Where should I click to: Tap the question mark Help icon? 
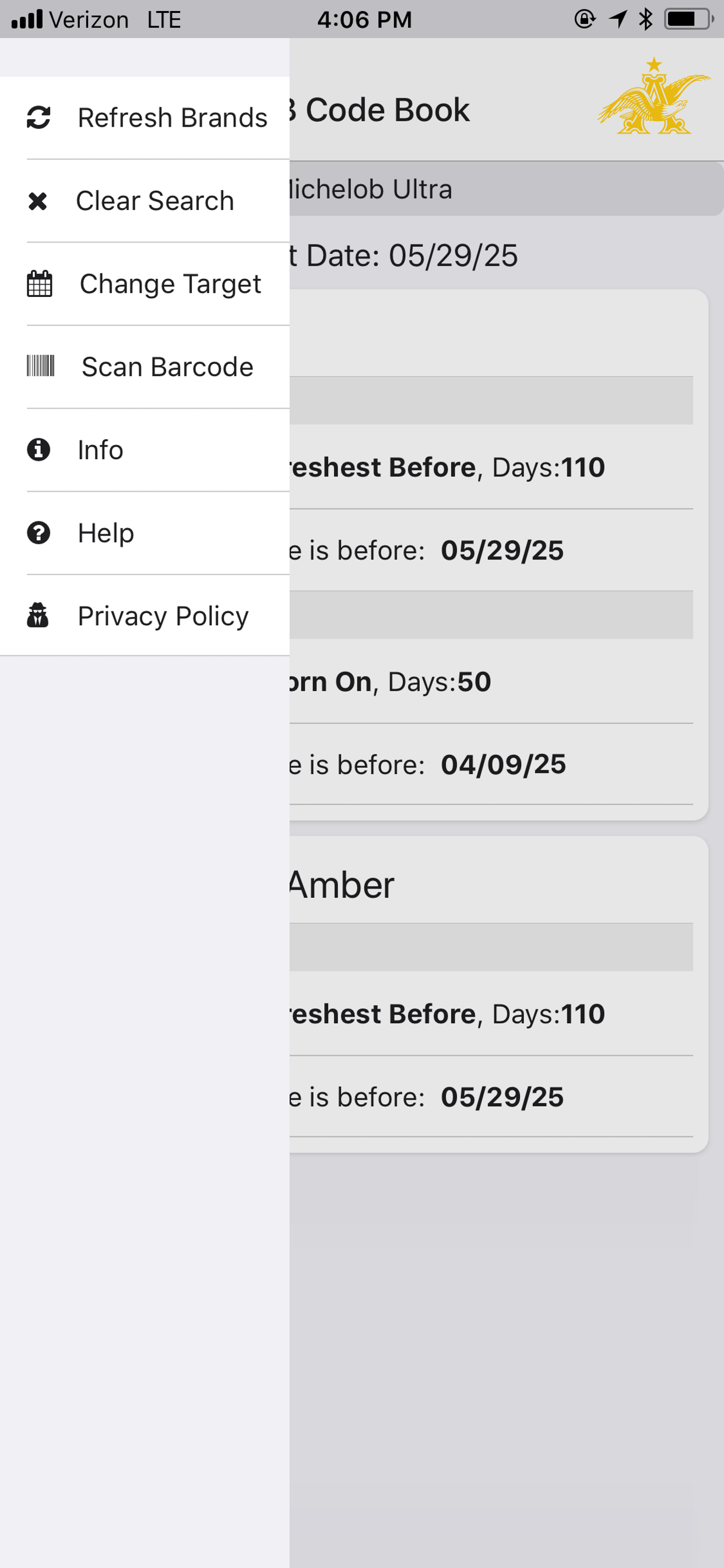38,533
